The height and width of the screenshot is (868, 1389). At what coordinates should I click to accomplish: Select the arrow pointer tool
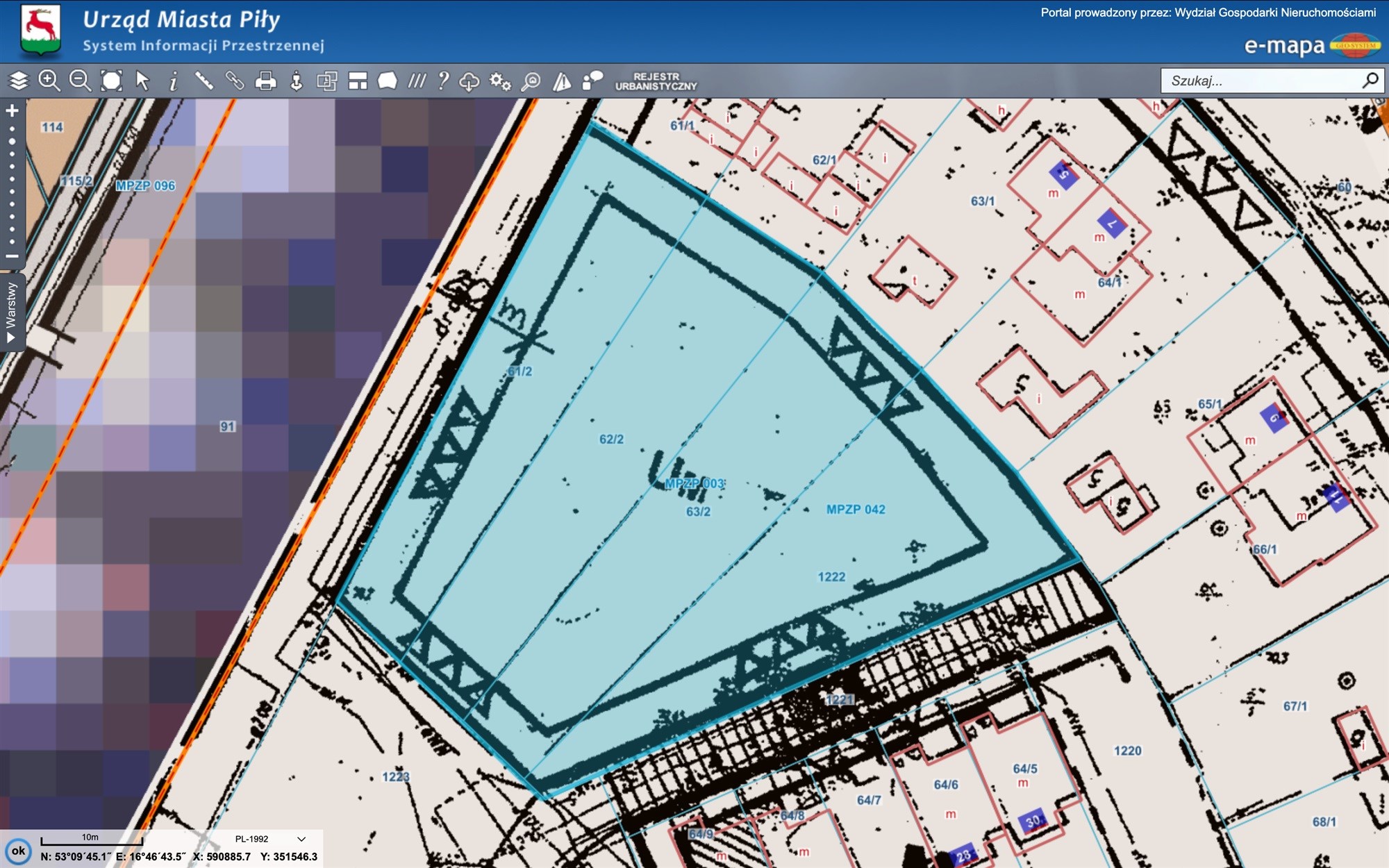click(142, 81)
